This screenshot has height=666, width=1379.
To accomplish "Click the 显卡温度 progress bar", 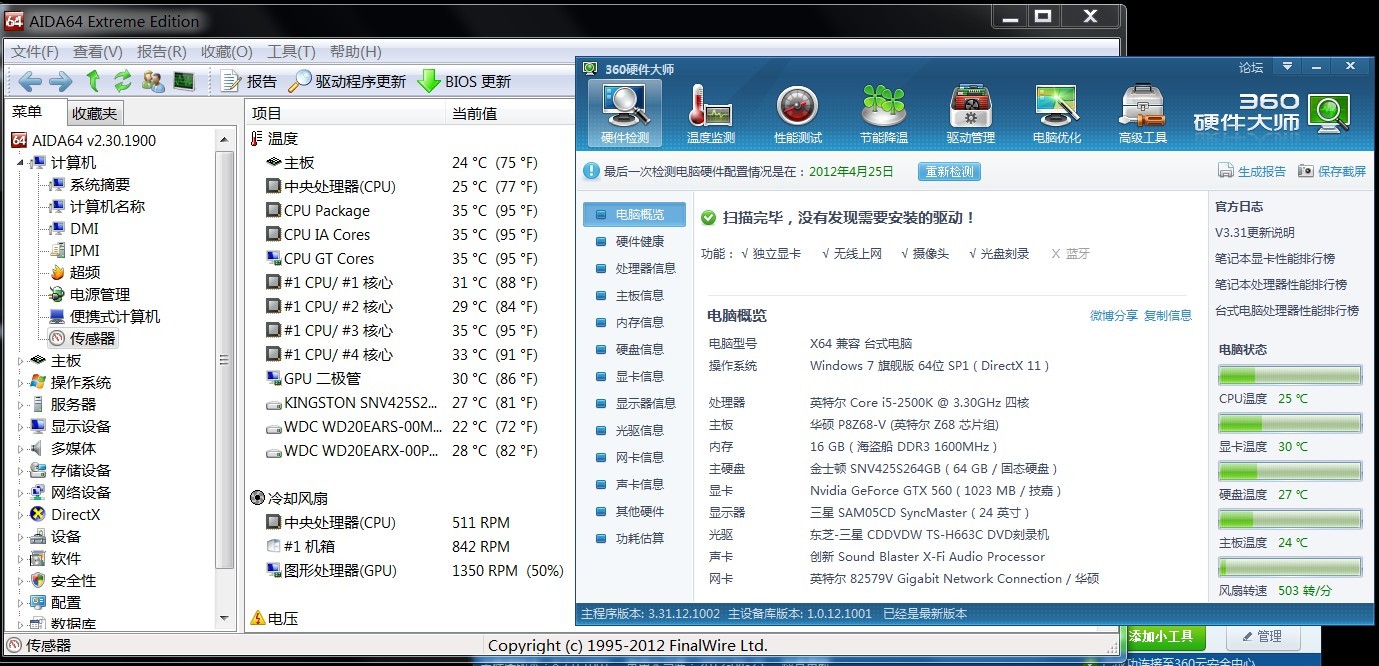I will pos(1289,424).
